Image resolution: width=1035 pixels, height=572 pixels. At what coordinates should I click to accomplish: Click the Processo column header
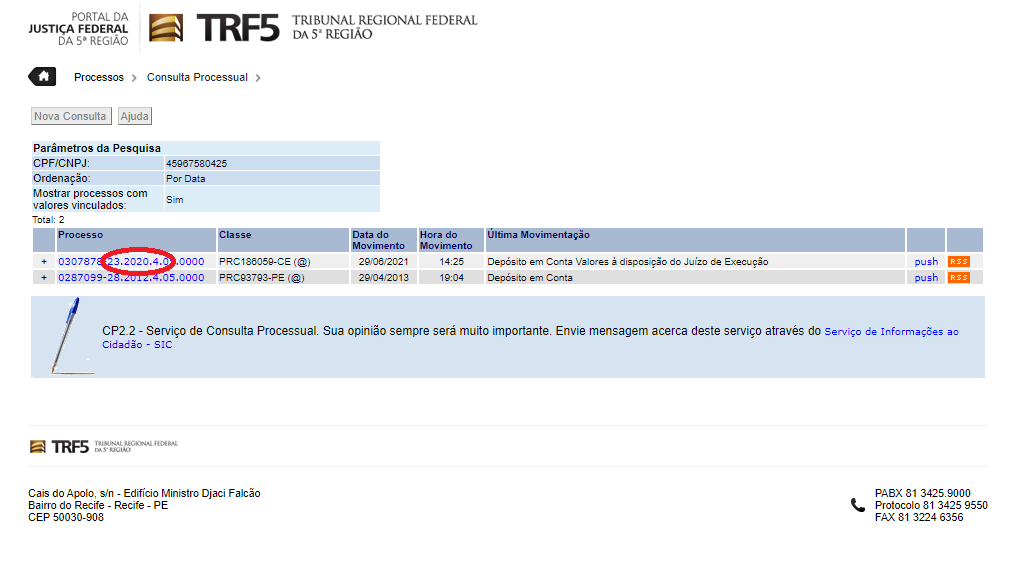point(80,235)
